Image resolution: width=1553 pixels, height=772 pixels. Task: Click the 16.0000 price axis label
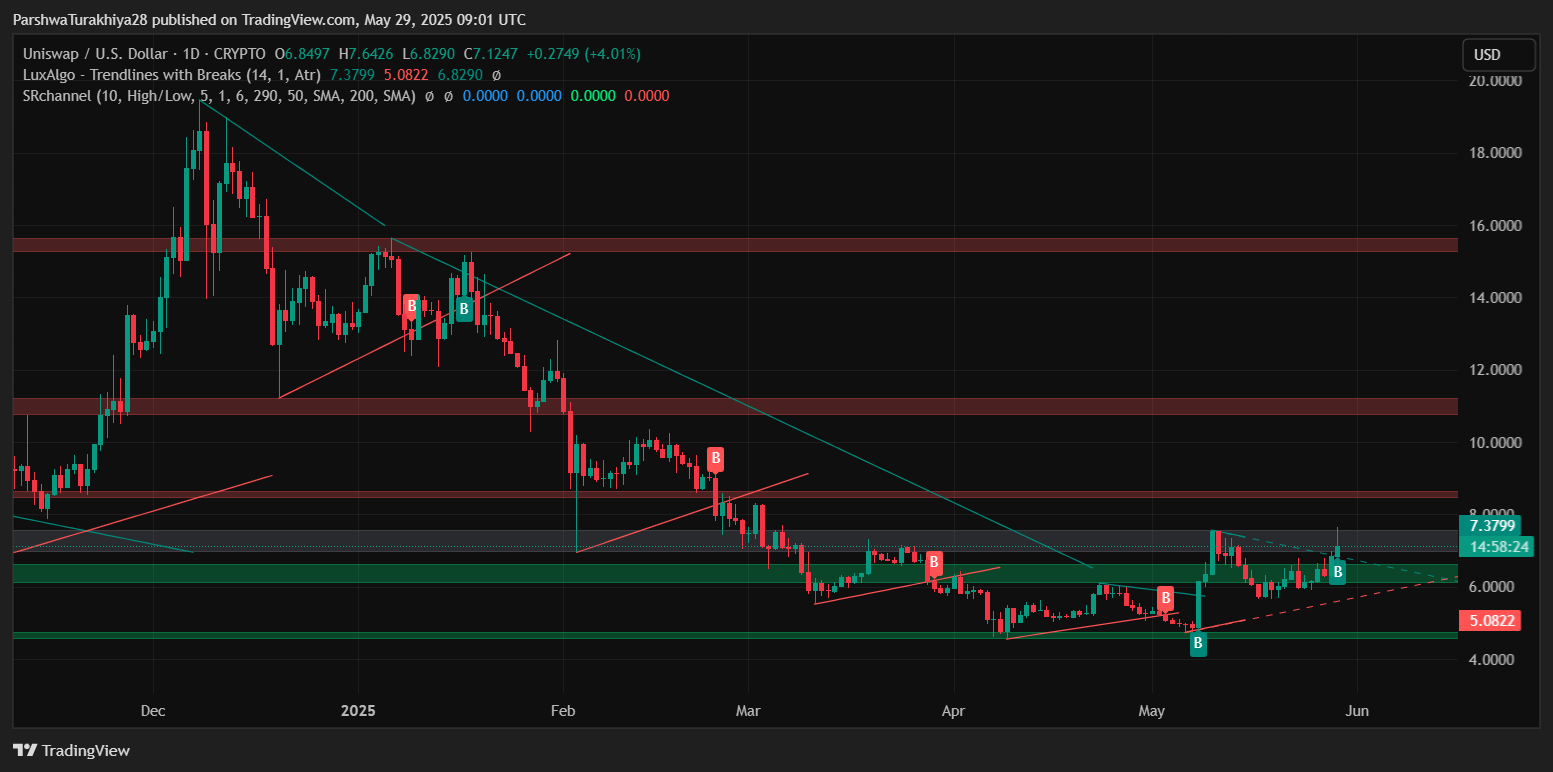click(x=1494, y=226)
